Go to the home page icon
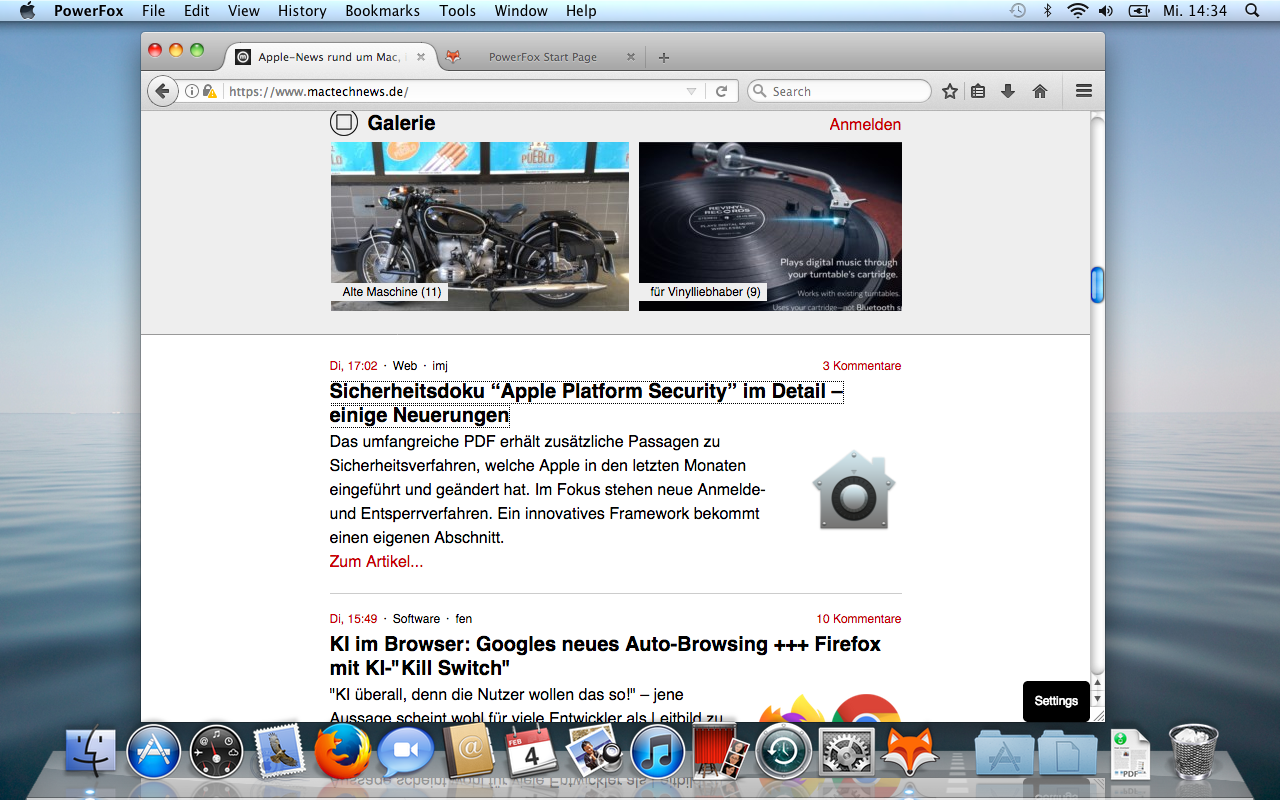Image resolution: width=1280 pixels, height=800 pixels. pyautogui.click(x=1040, y=91)
